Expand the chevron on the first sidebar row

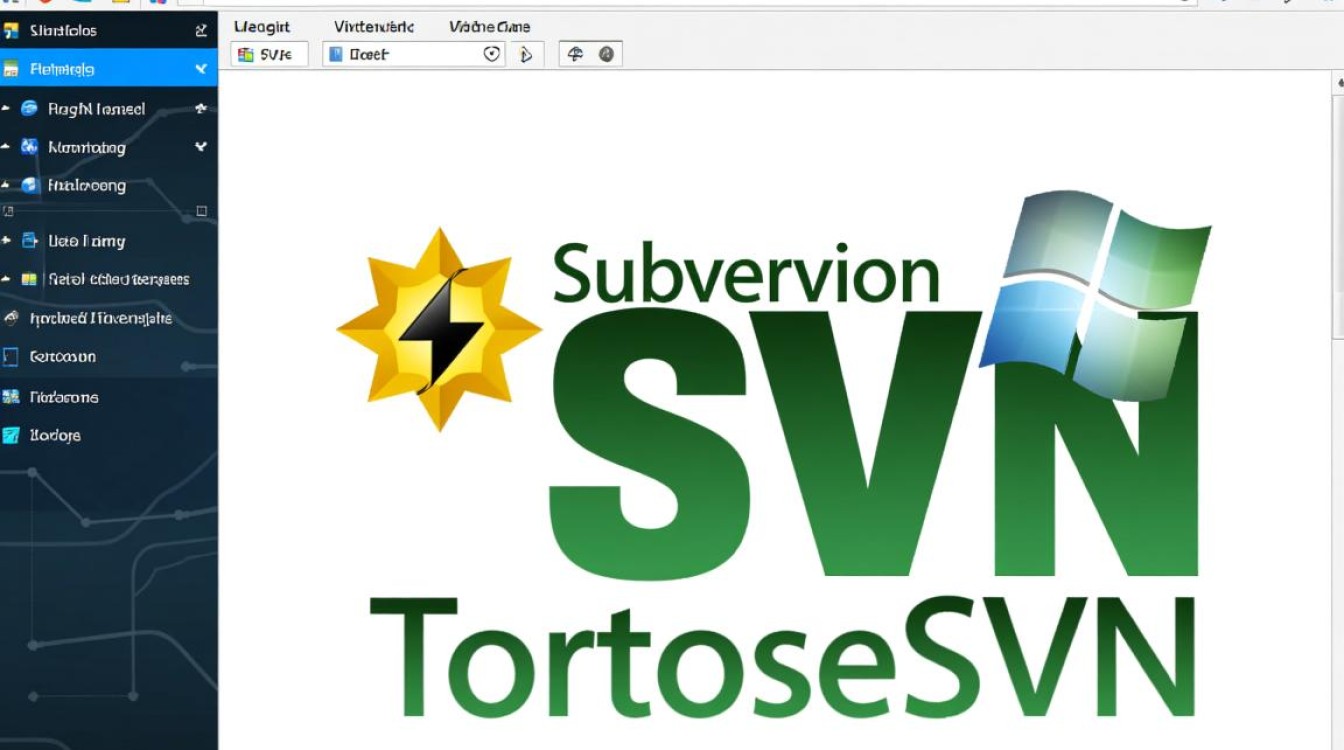[x=204, y=31]
